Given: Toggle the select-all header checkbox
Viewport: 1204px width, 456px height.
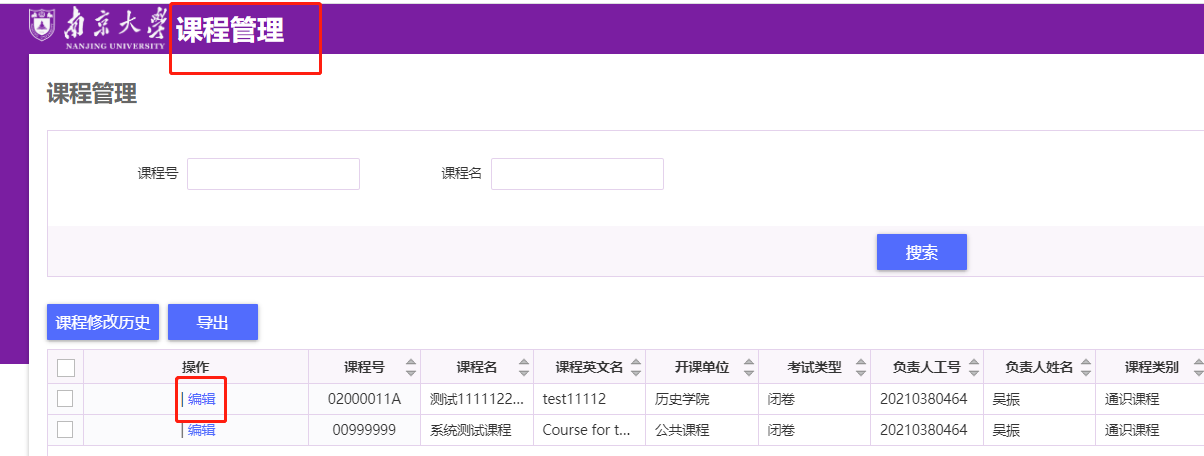Looking at the screenshot, I should 66,368.
